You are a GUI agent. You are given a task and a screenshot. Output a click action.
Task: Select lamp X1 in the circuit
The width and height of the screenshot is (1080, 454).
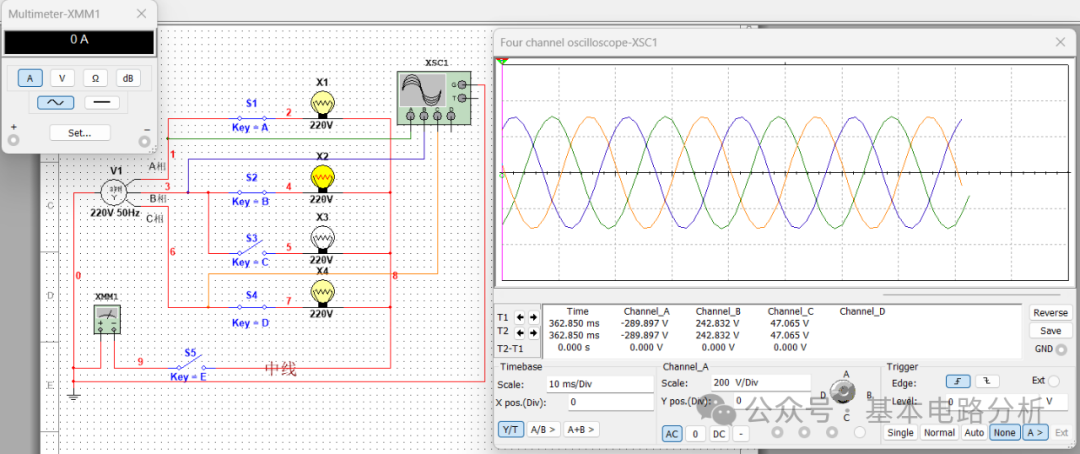click(x=322, y=106)
